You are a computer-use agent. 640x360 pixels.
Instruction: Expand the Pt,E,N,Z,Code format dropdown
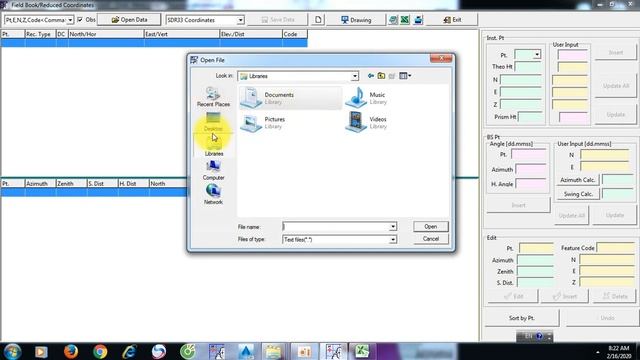click(70, 20)
